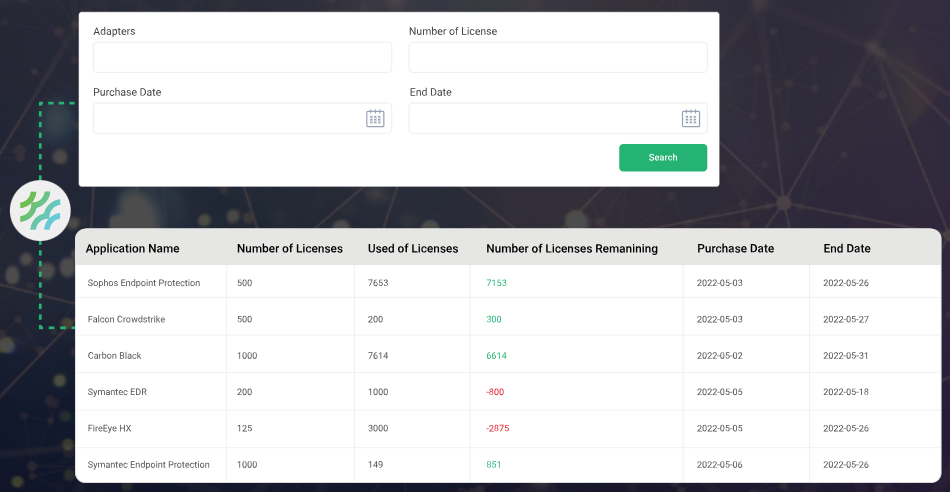The width and height of the screenshot is (950, 492).
Task: Click used licenses value 3000 for FireEye
Action: pyautogui.click(x=378, y=428)
